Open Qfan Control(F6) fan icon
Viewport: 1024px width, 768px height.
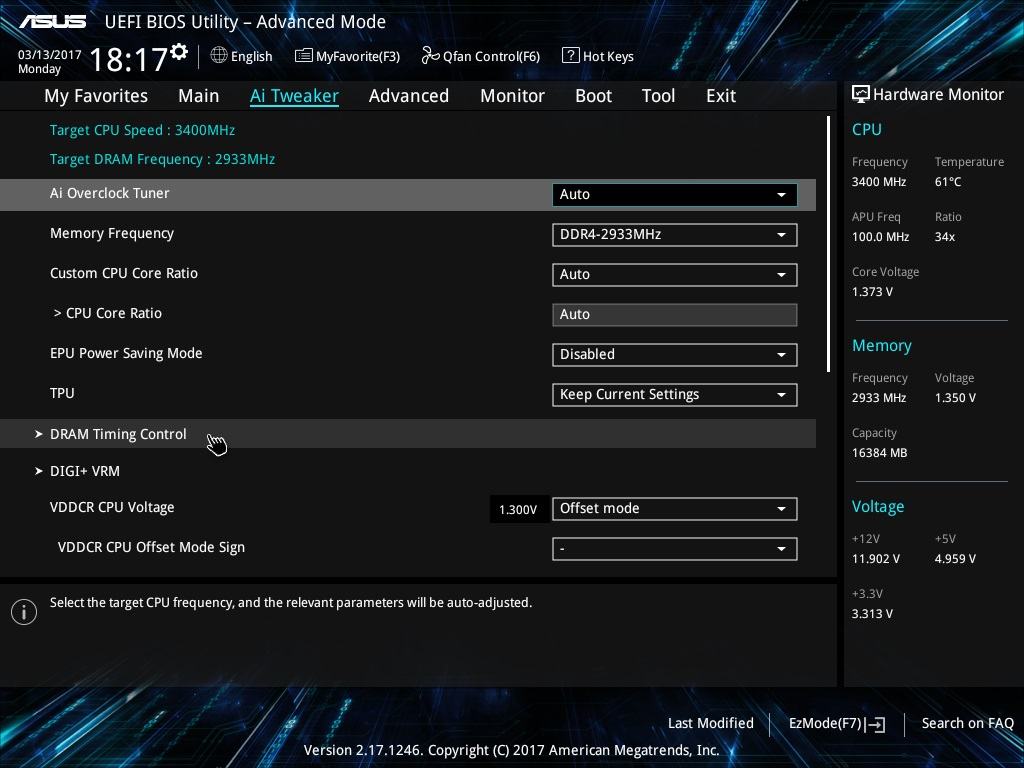(430, 56)
